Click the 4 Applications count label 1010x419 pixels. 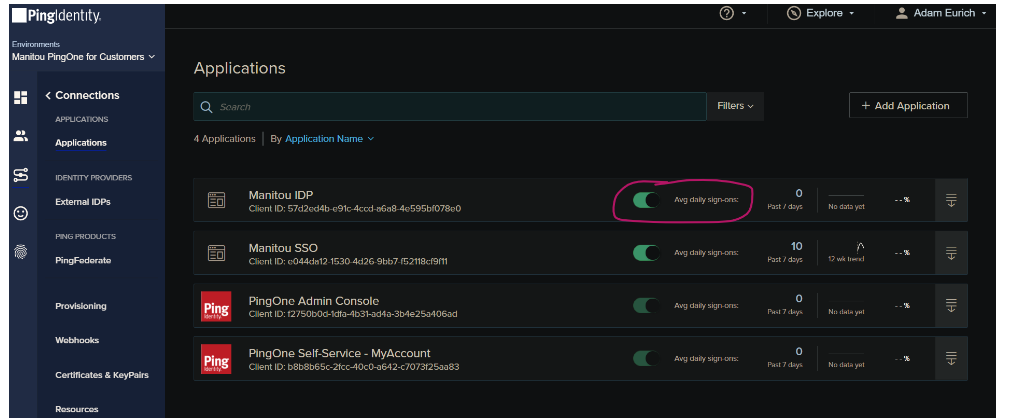click(x=225, y=139)
